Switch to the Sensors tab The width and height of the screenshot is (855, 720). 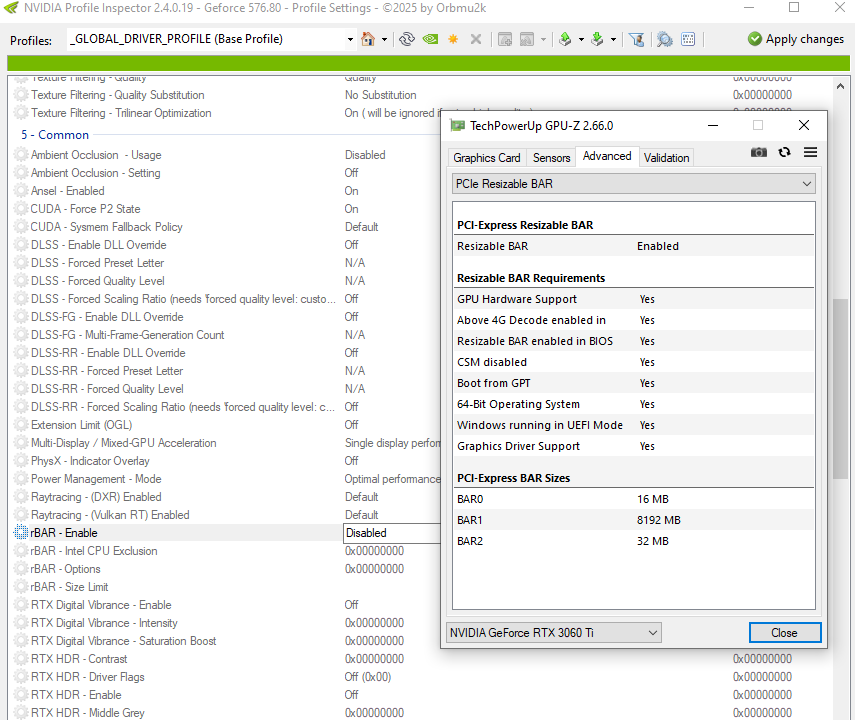click(x=551, y=158)
